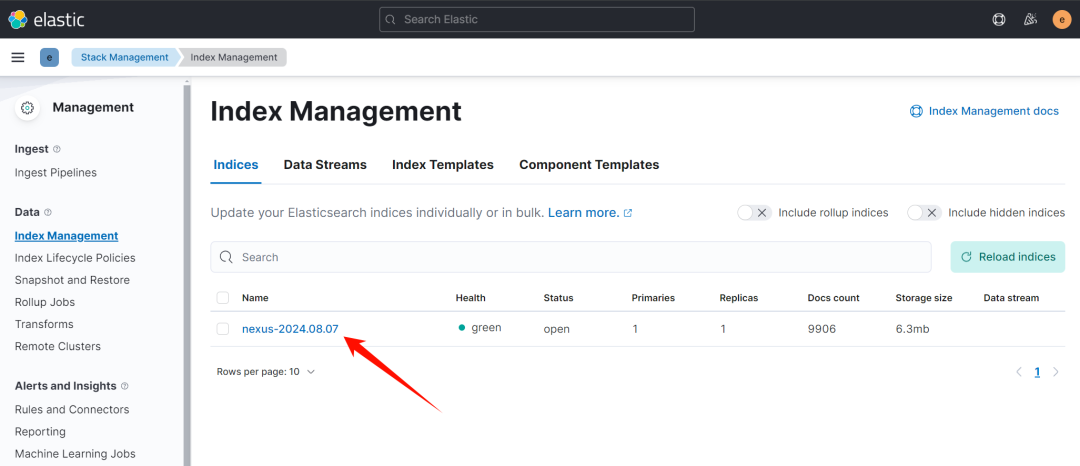Viewport: 1080px width, 466px height.
Task: Click the magnifier icon in Search Elastic bar
Action: [391, 19]
